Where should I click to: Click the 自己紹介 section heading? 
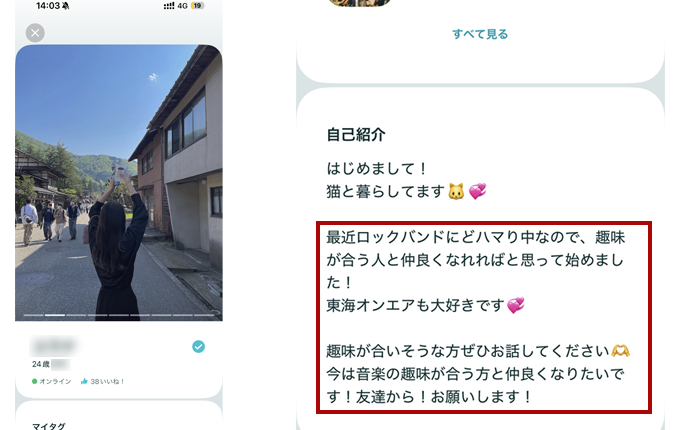(x=356, y=135)
